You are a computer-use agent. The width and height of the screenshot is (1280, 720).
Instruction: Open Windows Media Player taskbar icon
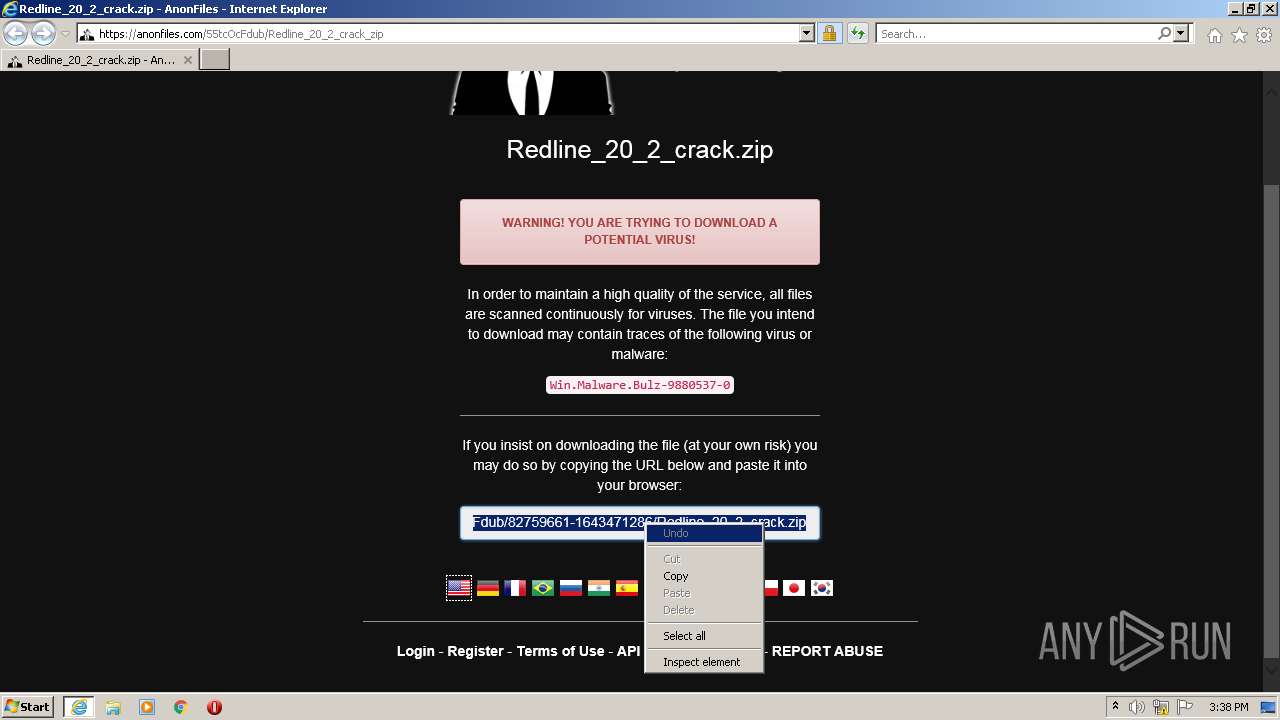click(147, 707)
